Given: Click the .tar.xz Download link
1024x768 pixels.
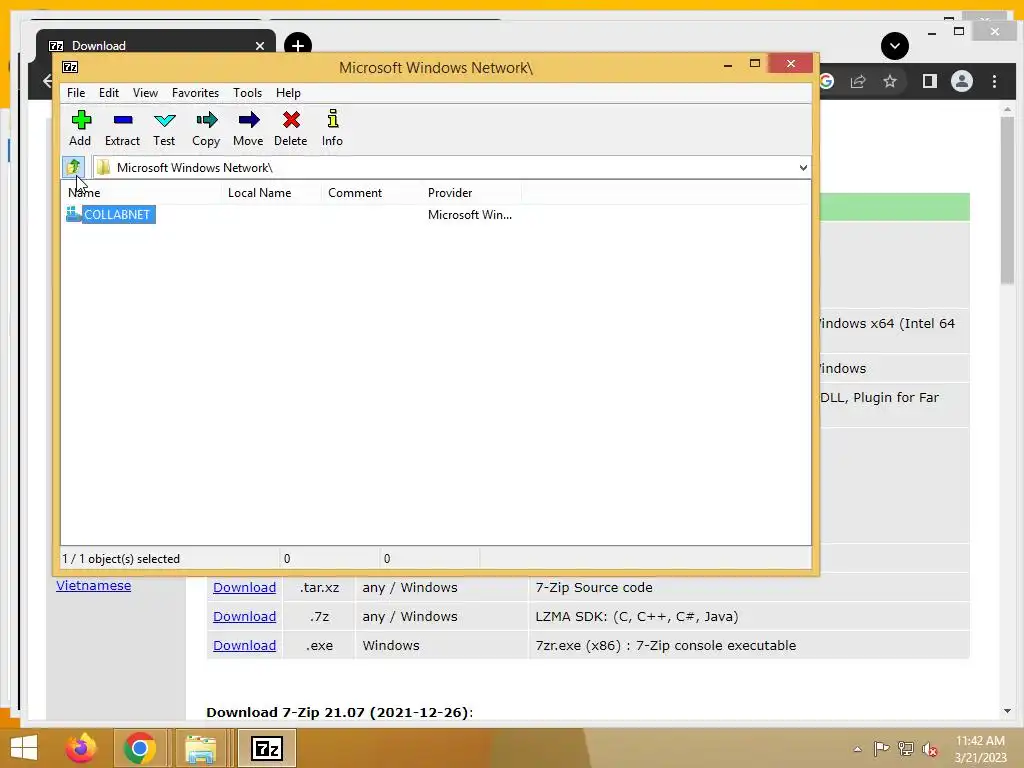Looking at the screenshot, I should (244, 587).
